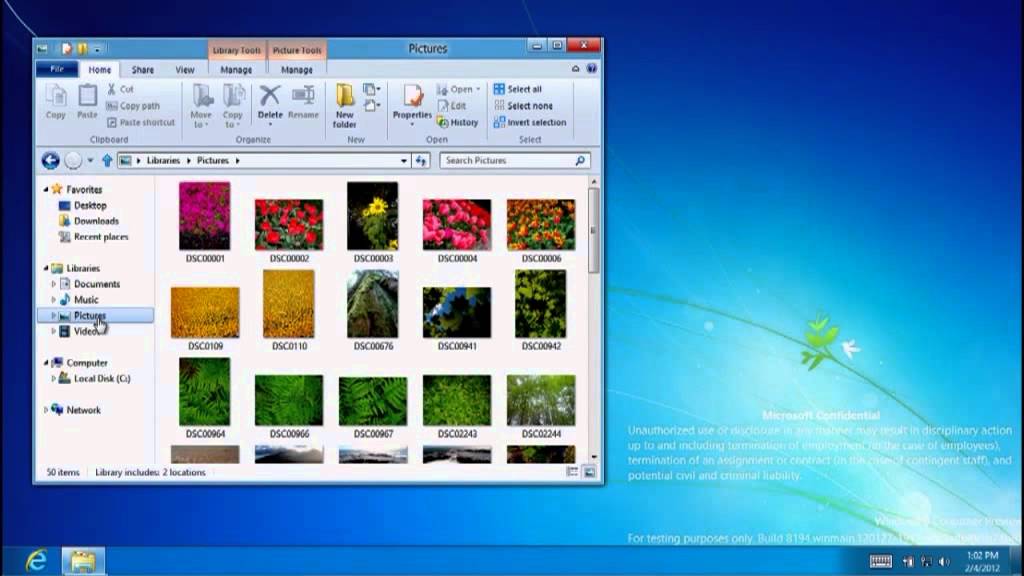Open the Move to command

coord(201,106)
